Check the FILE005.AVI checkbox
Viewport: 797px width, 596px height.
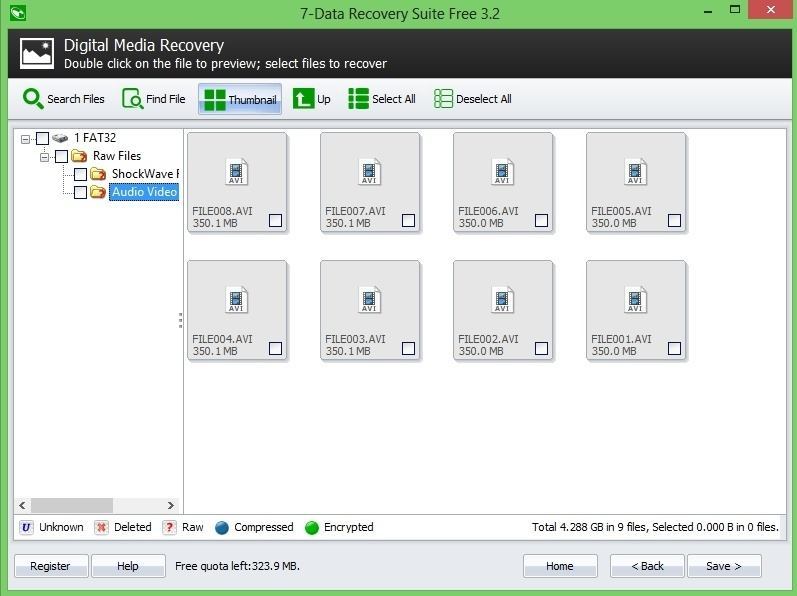point(675,221)
